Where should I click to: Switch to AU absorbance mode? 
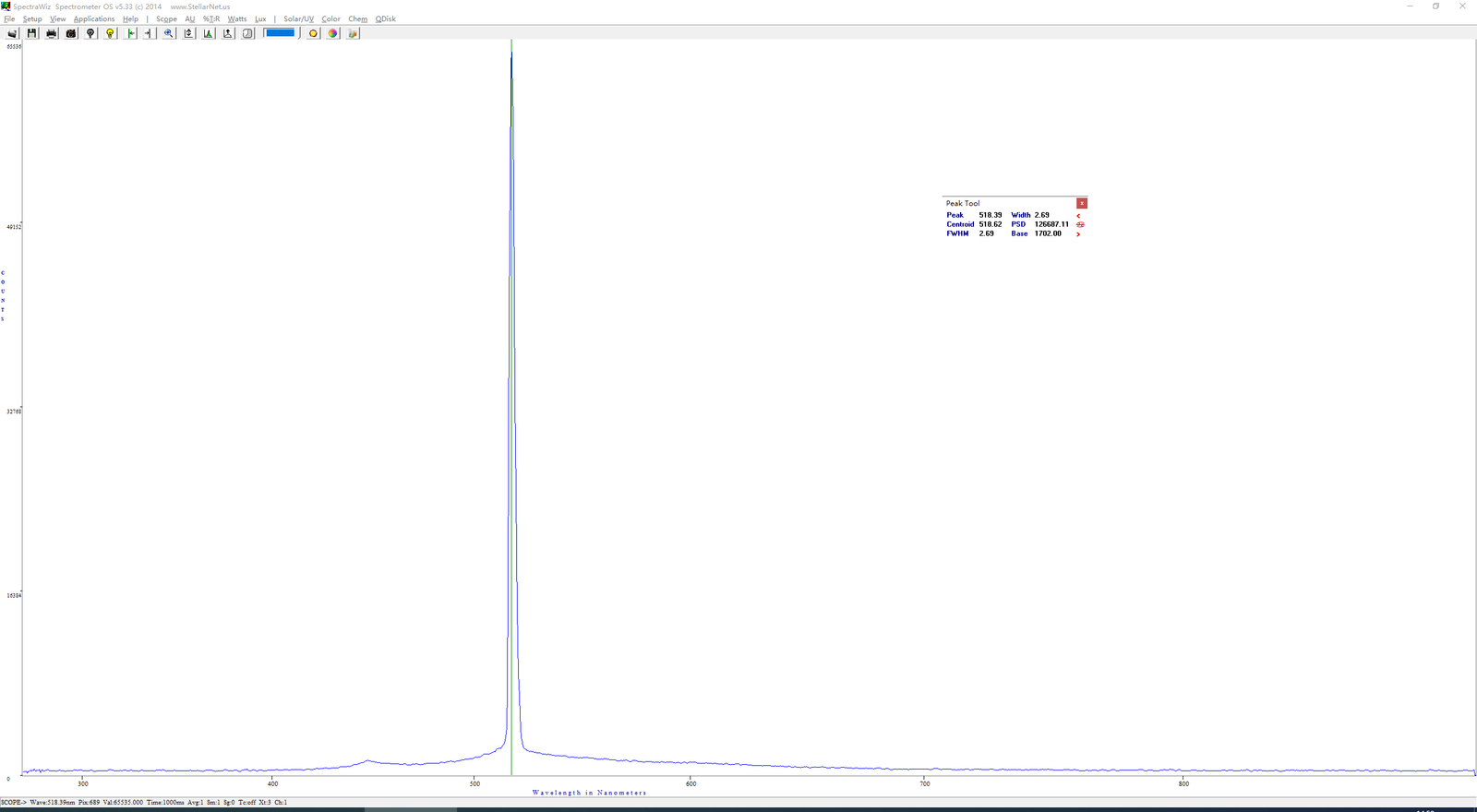click(190, 18)
